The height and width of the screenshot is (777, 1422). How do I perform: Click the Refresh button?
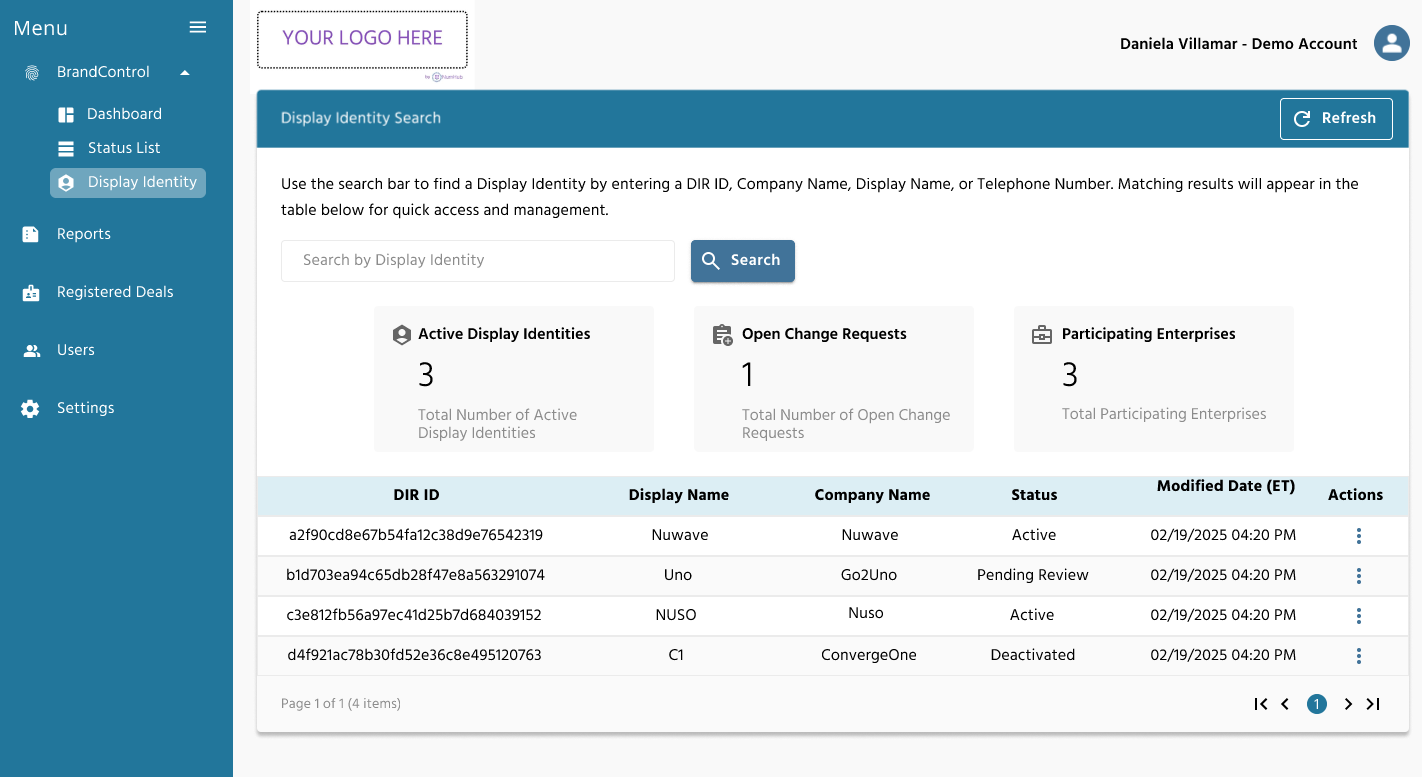[1336, 118]
